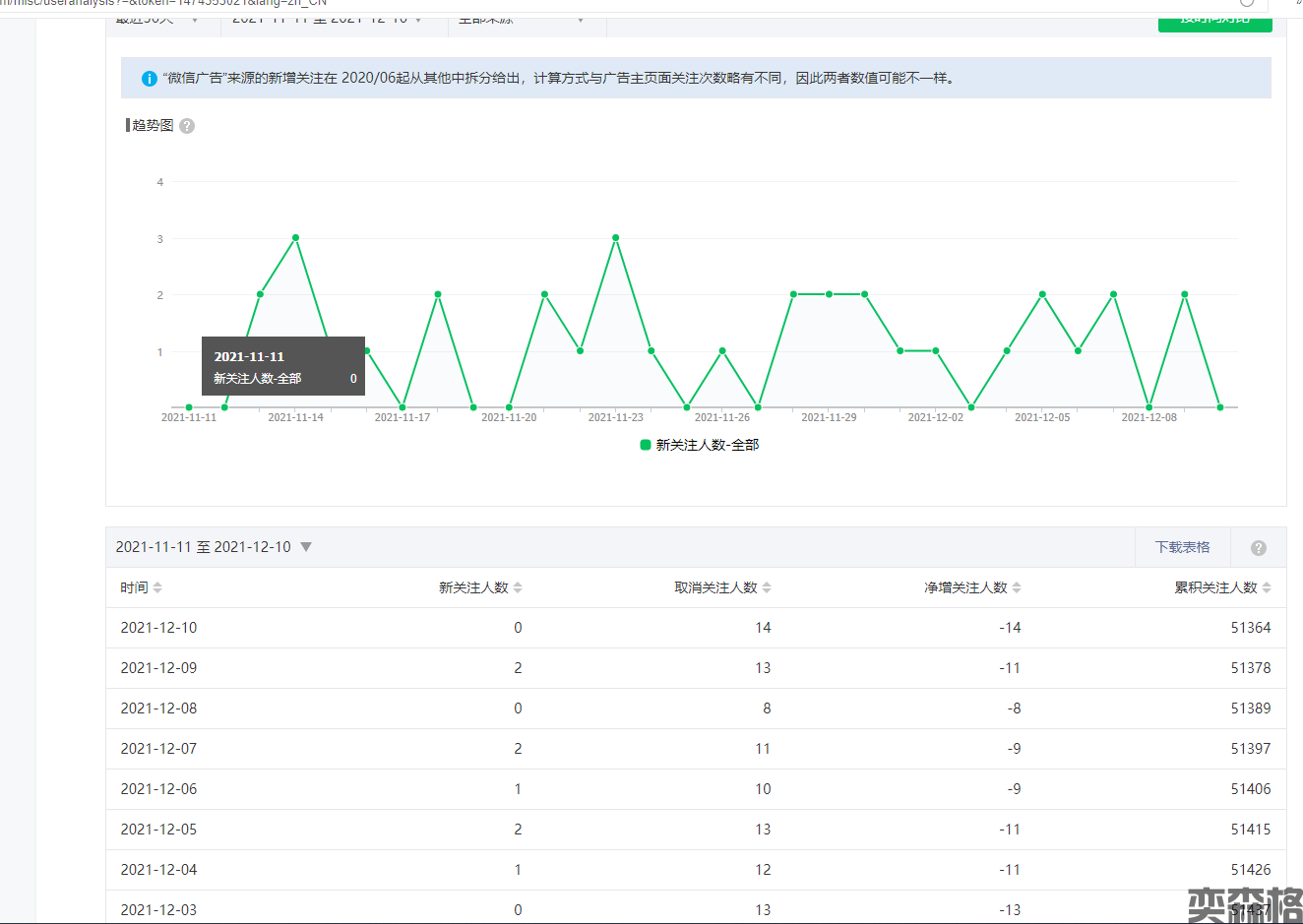Click the blue info icon in notice banner
This screenshot has height=924, width=1303.
(x=150, y=79)
